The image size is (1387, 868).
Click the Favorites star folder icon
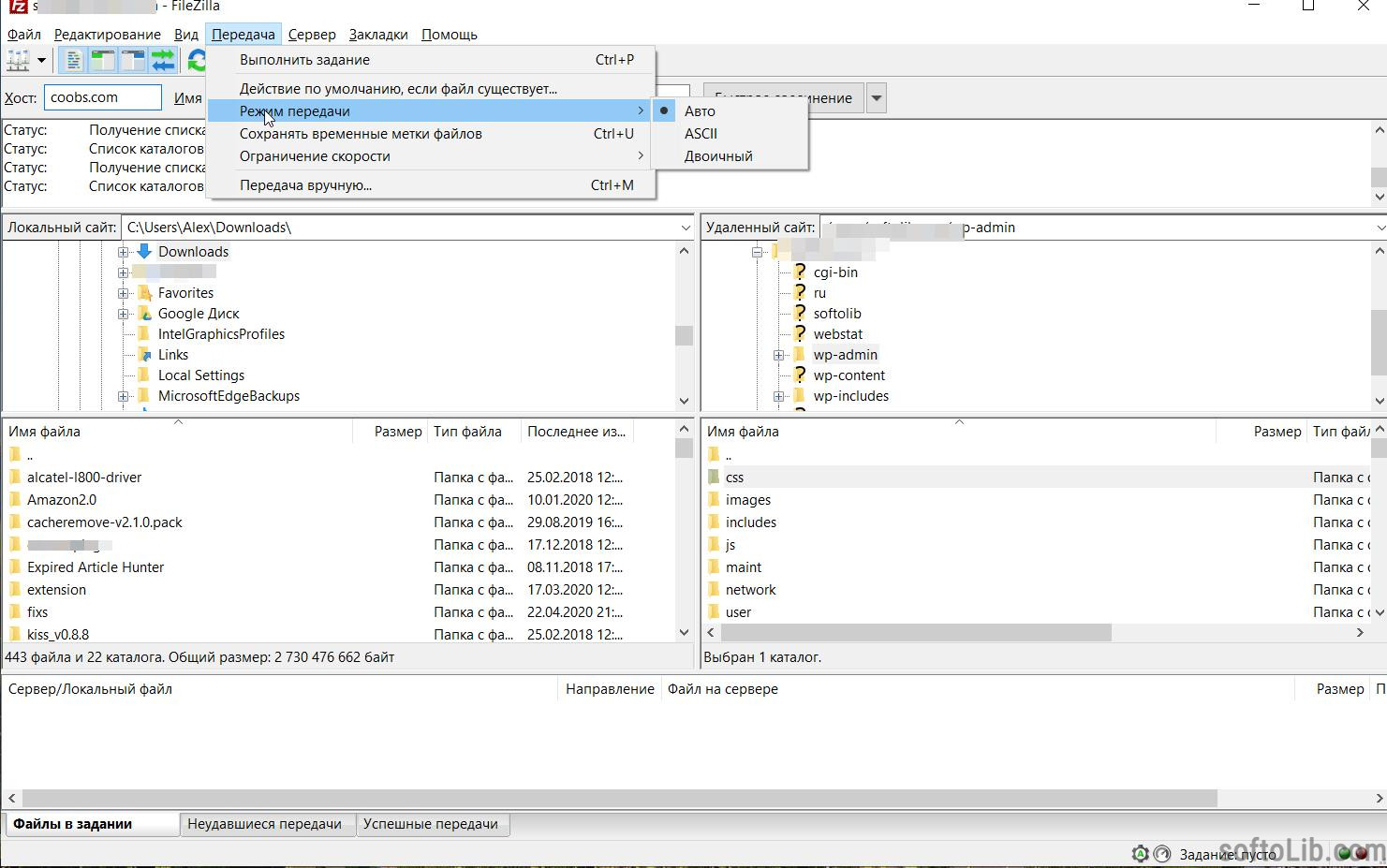(x=144, y=292)
